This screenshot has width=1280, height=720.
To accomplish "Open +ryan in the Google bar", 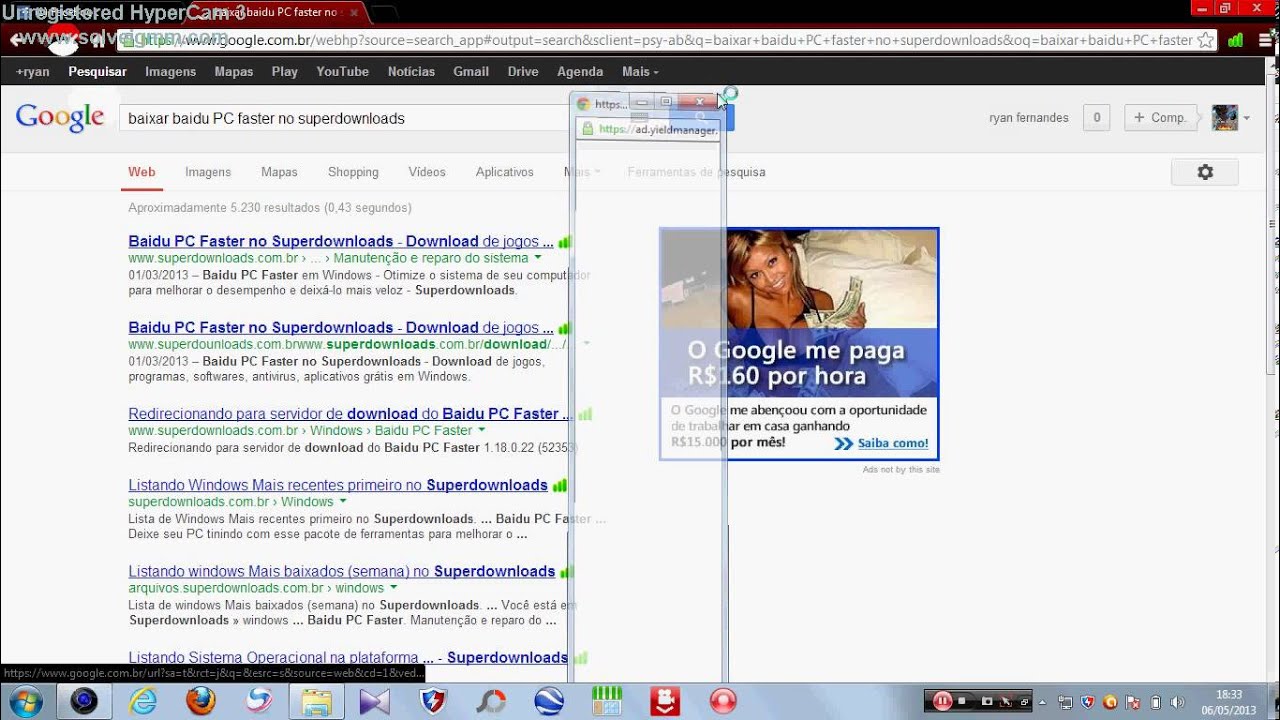I will (x=33, y=72).
